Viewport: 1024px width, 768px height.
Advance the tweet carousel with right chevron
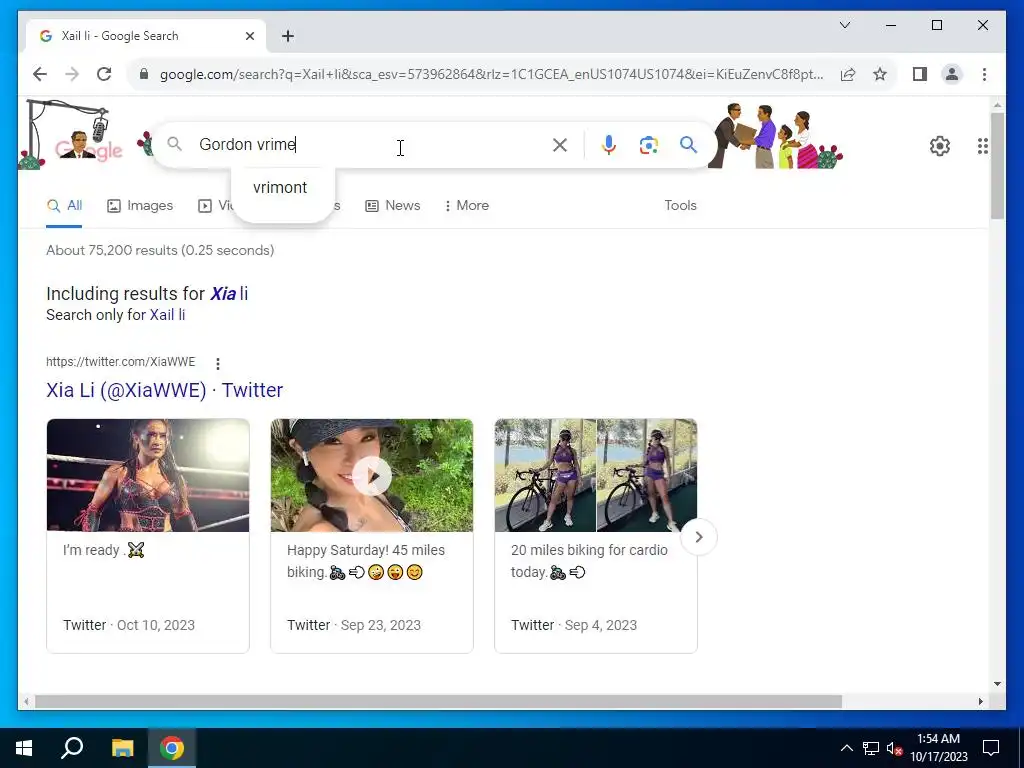click(x=699, y=537)
